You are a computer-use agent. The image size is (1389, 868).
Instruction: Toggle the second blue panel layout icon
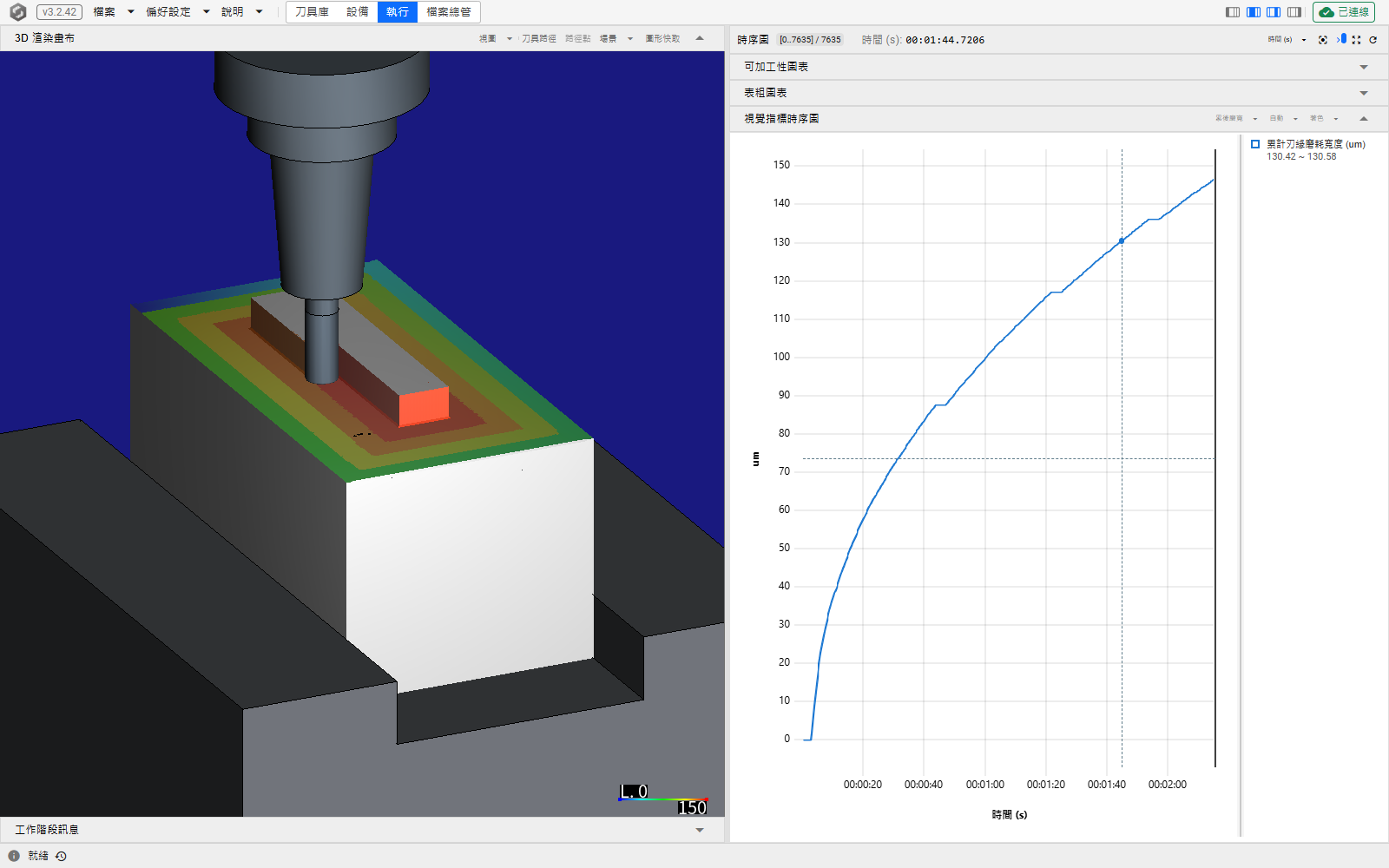click(1254, 12)
